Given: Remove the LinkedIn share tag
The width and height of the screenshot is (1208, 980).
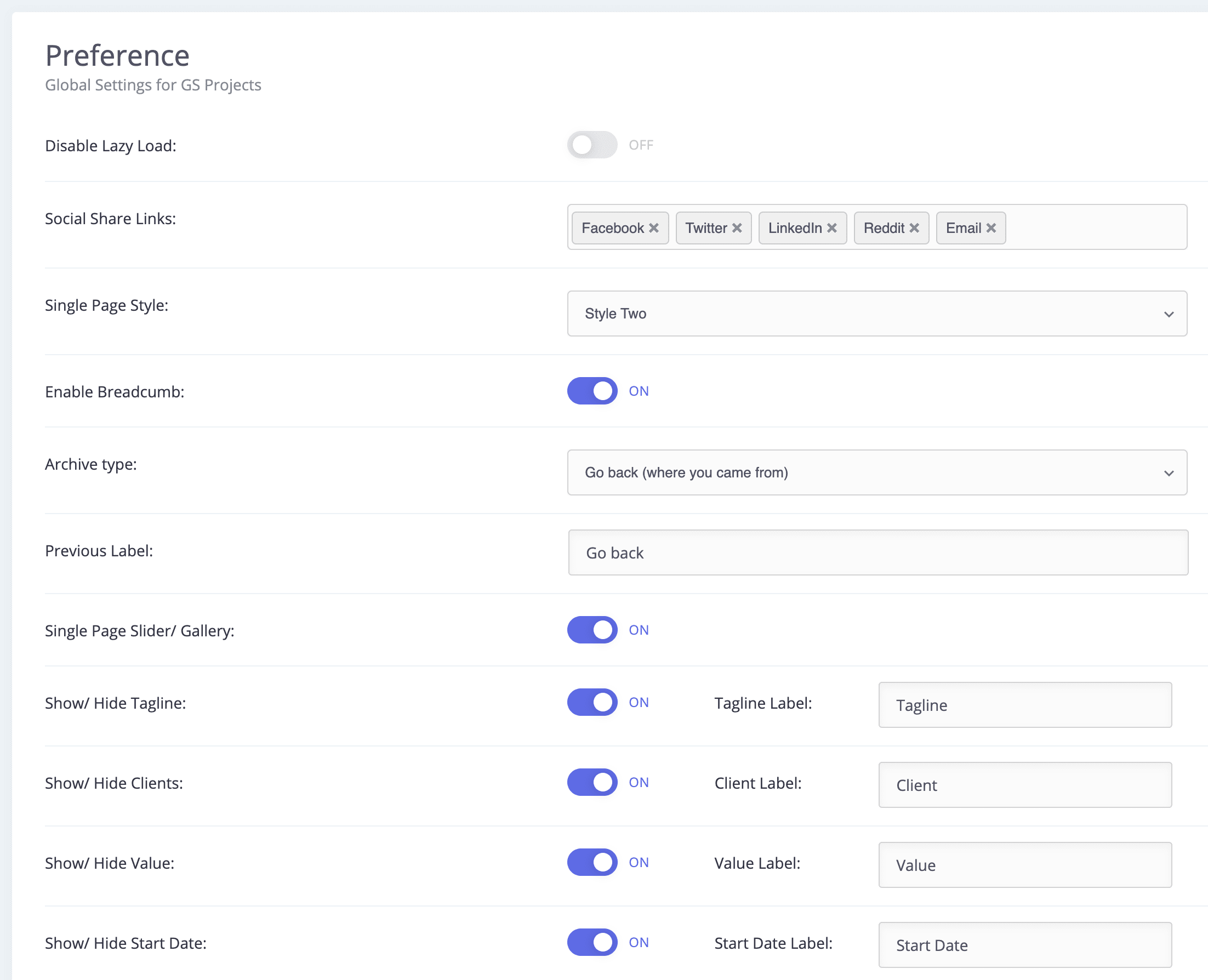Looking at the screenshot, I should click(831, 227).
